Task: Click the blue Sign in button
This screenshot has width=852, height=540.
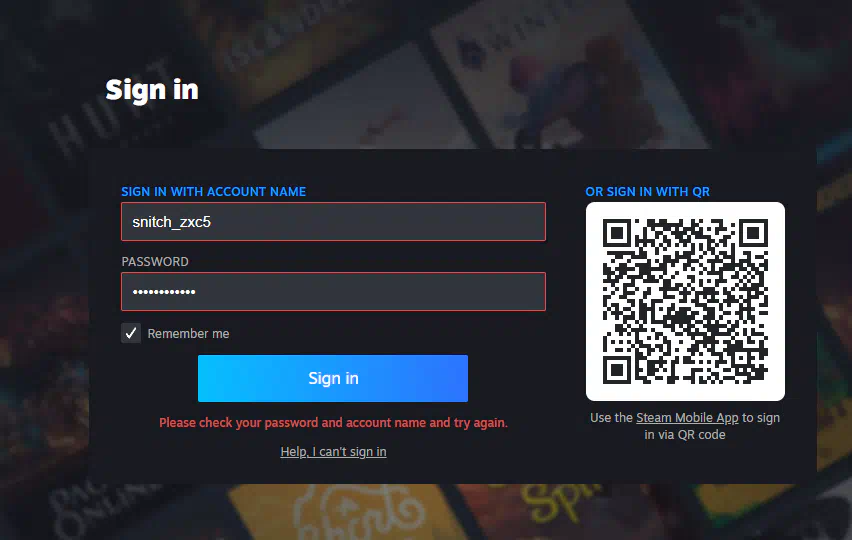Action: point(333,378)
